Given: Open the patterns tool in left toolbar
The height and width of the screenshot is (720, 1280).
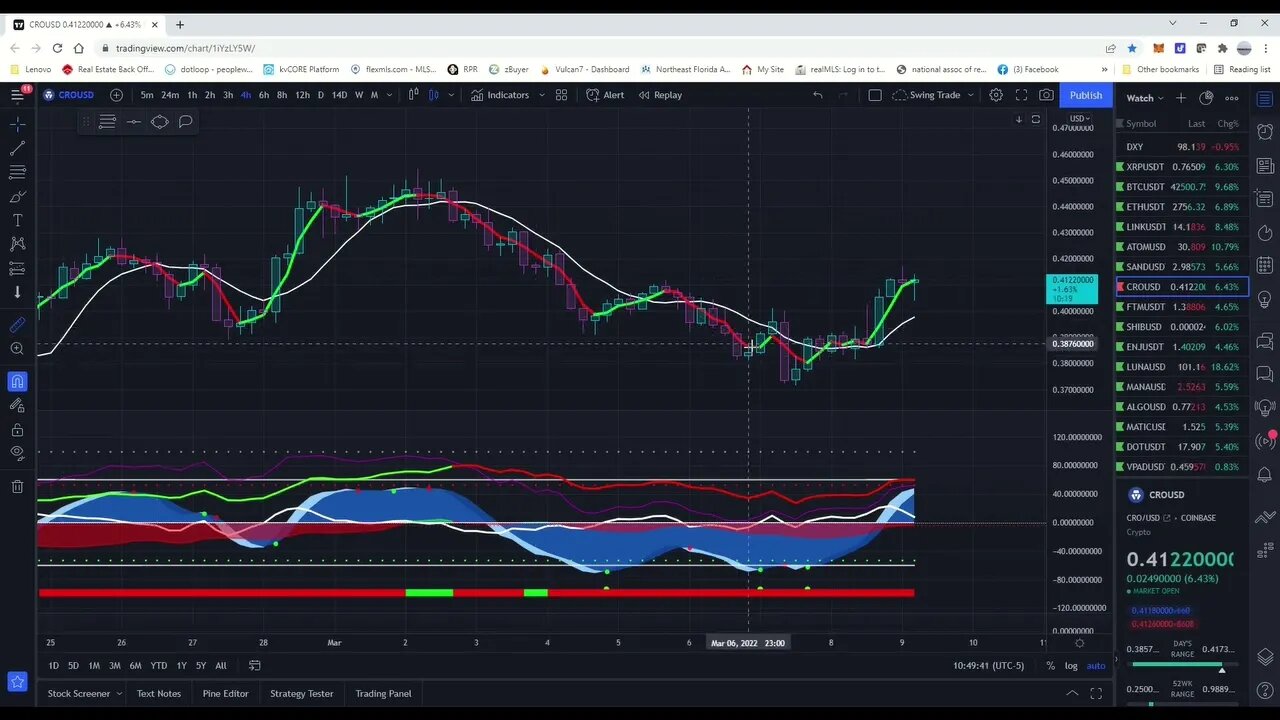Looking at the screenshot, I should click(17, 244).
